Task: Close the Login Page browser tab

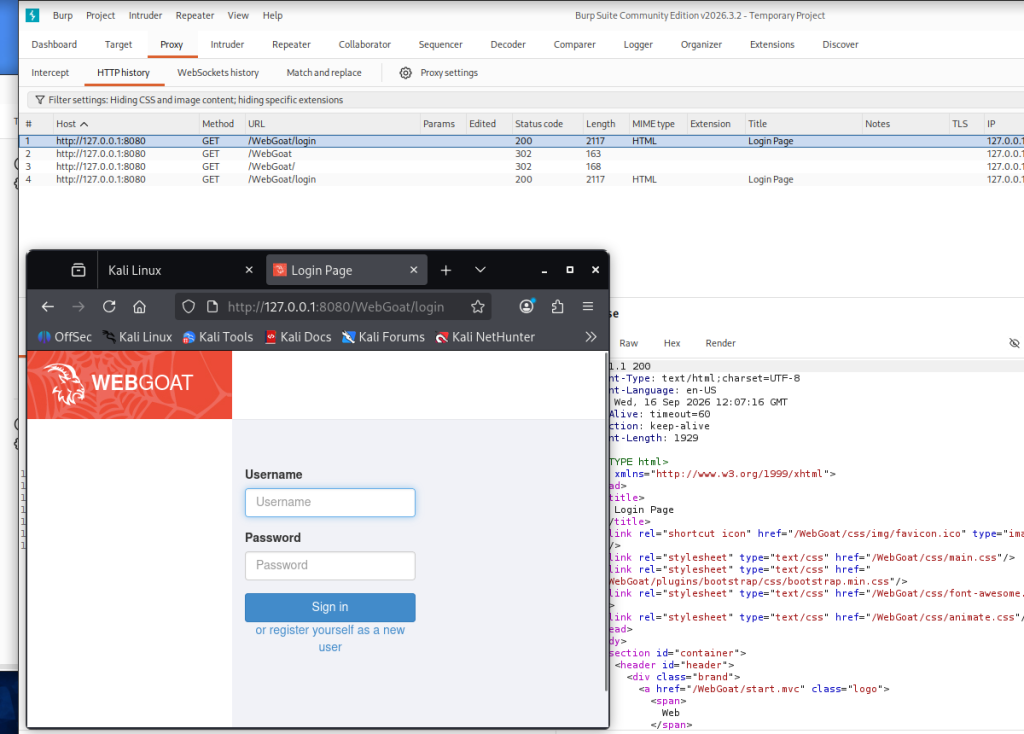Action: pyautogui.click(x=413, y=270)
